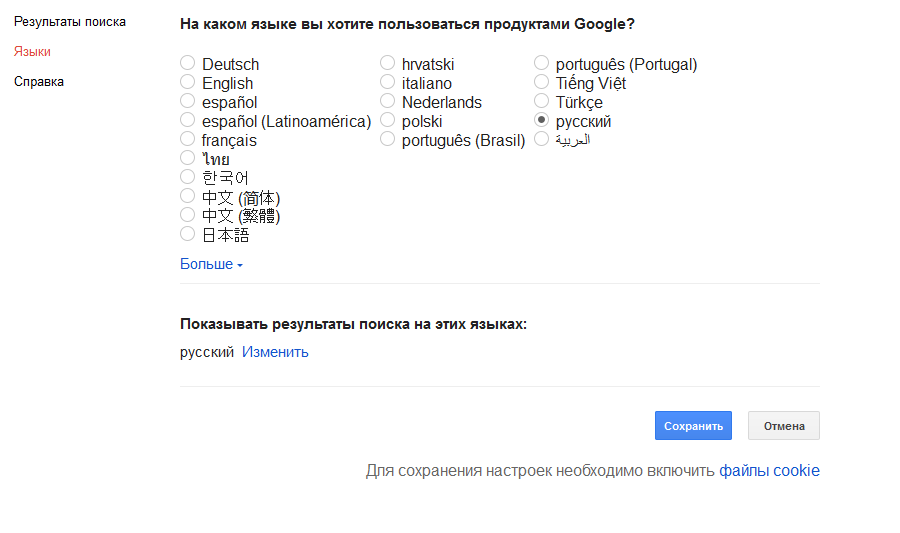The image size is (900, 533).
Task: Choose English as the product language
Action: 187,83
